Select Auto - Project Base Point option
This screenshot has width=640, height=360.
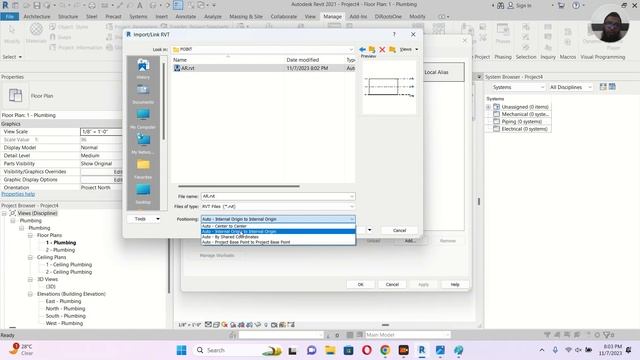click(278, 242)
